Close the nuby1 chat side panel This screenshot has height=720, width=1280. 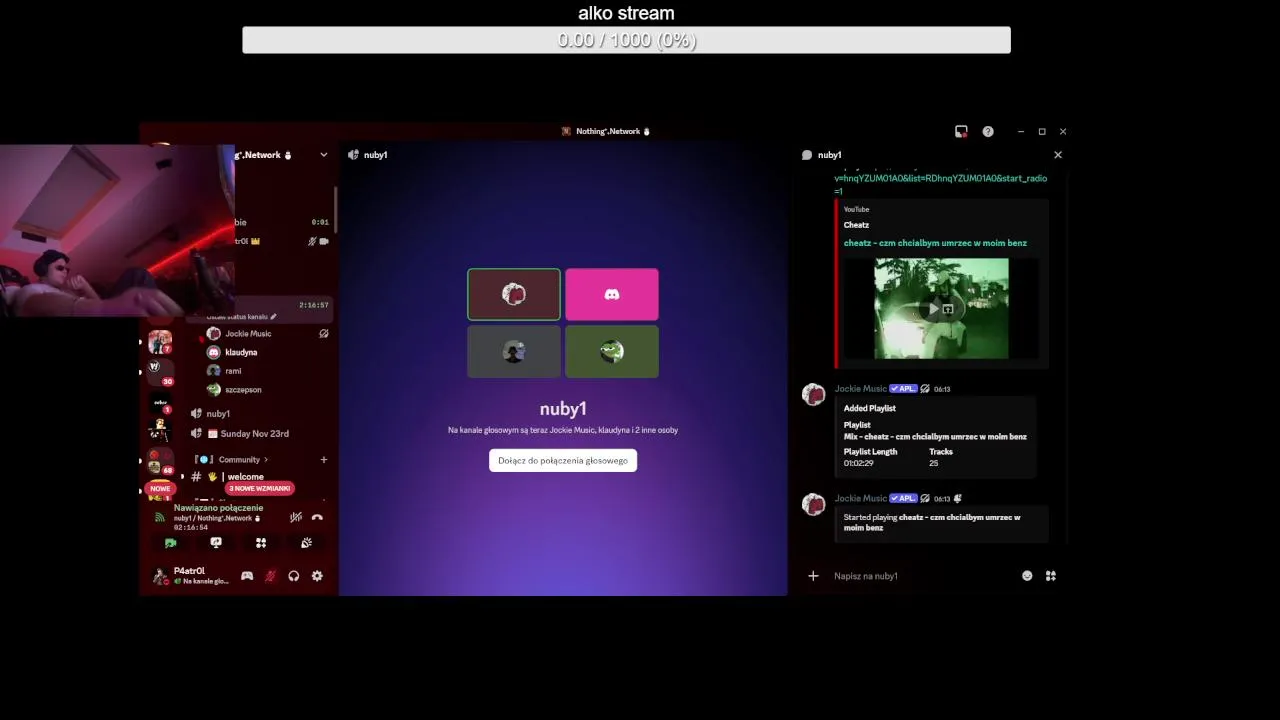(x=1058, y=155)
